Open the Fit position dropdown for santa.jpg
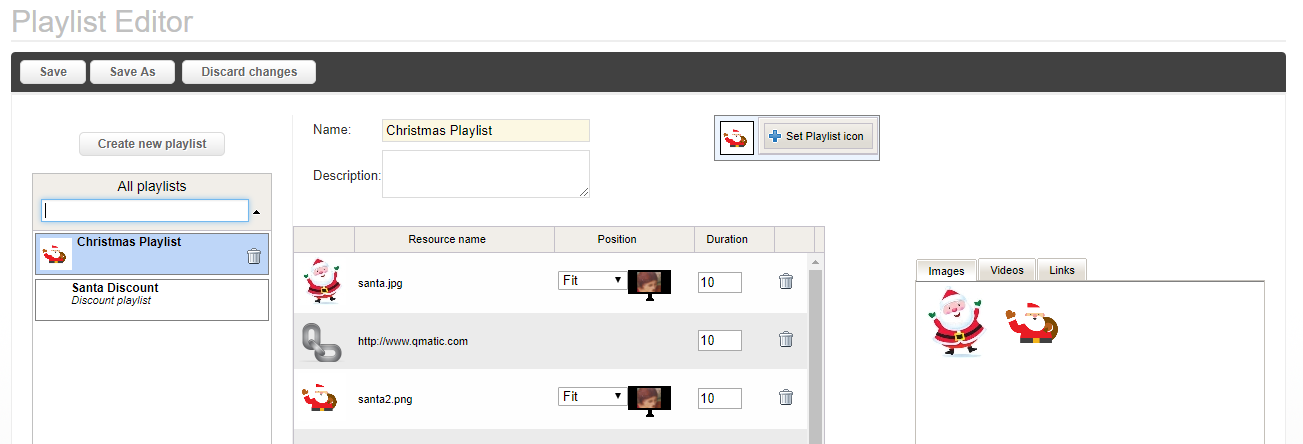Screen dimensions: 1303x444 click(591, 281)
